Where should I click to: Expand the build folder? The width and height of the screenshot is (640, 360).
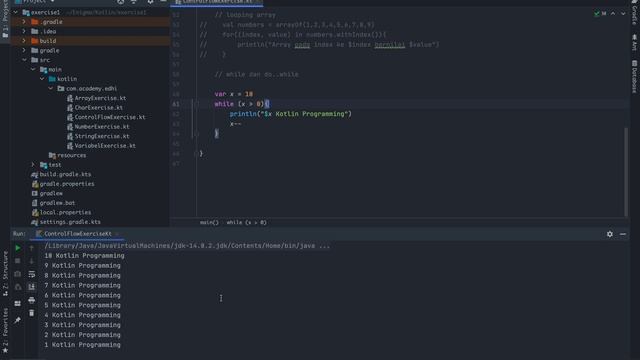pyautogui.click(x=24, y=41)
